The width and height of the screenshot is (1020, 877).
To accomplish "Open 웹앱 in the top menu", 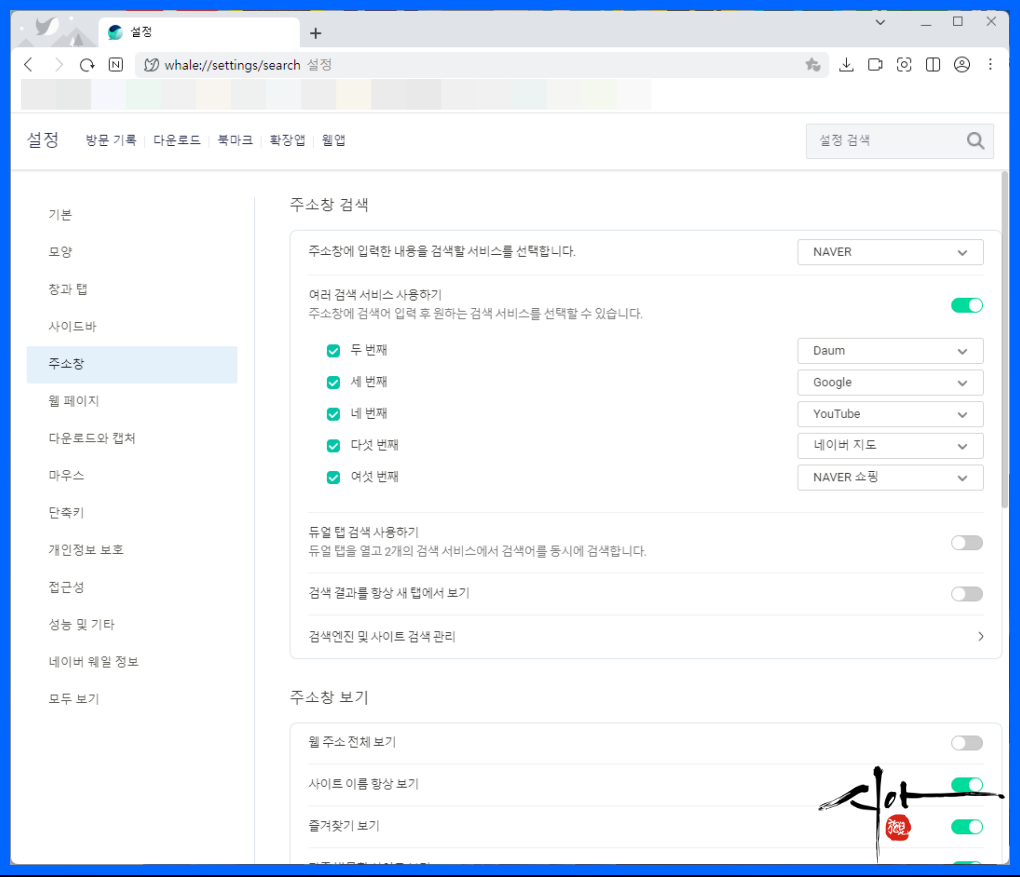I will 333,140.
